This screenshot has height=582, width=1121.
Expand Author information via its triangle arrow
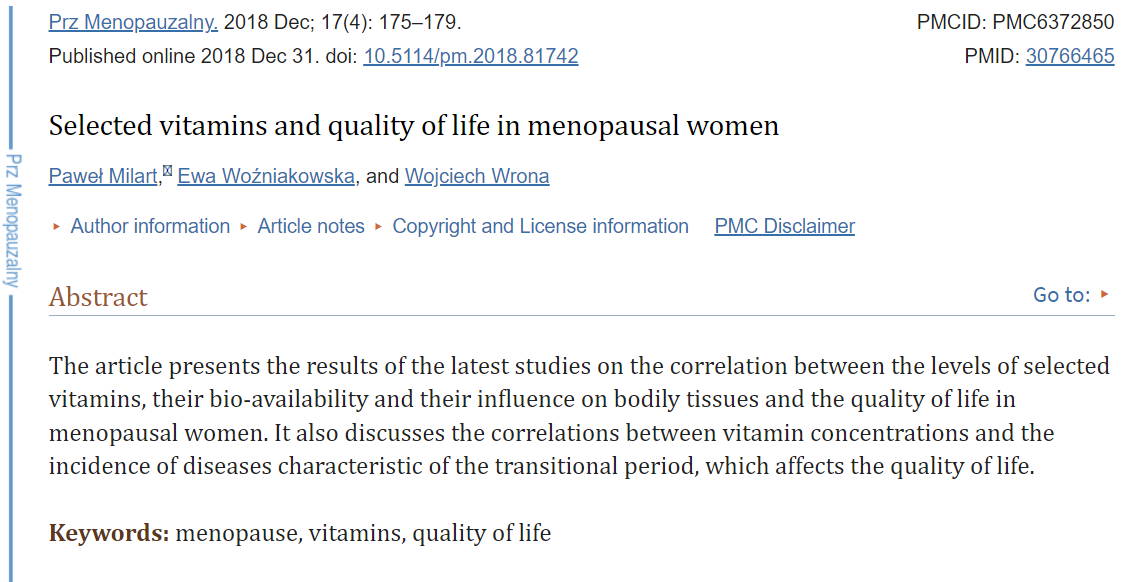(x=56, y=227)
